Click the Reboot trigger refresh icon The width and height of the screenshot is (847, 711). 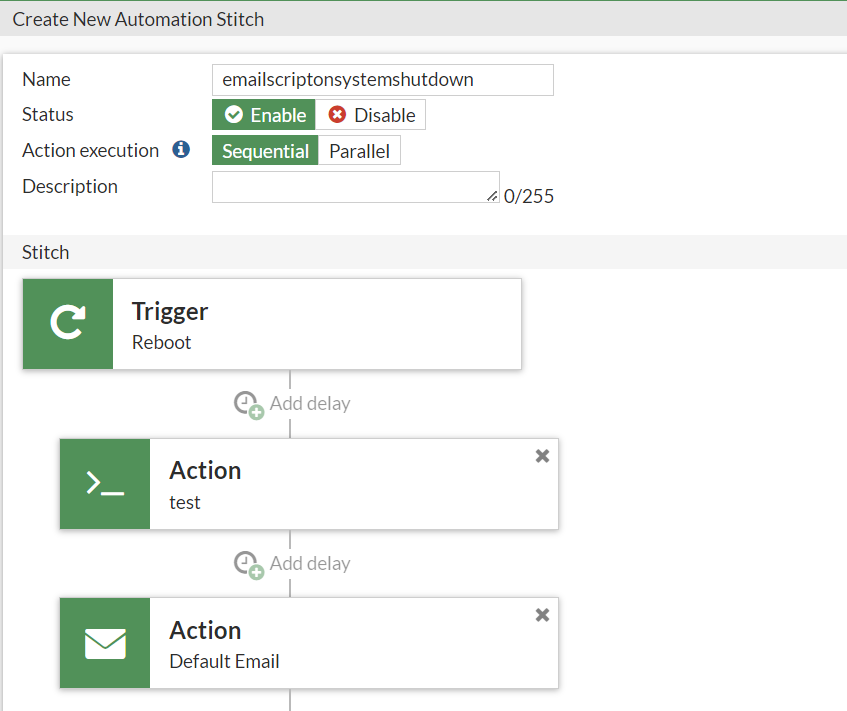click(x=67, y=324)
